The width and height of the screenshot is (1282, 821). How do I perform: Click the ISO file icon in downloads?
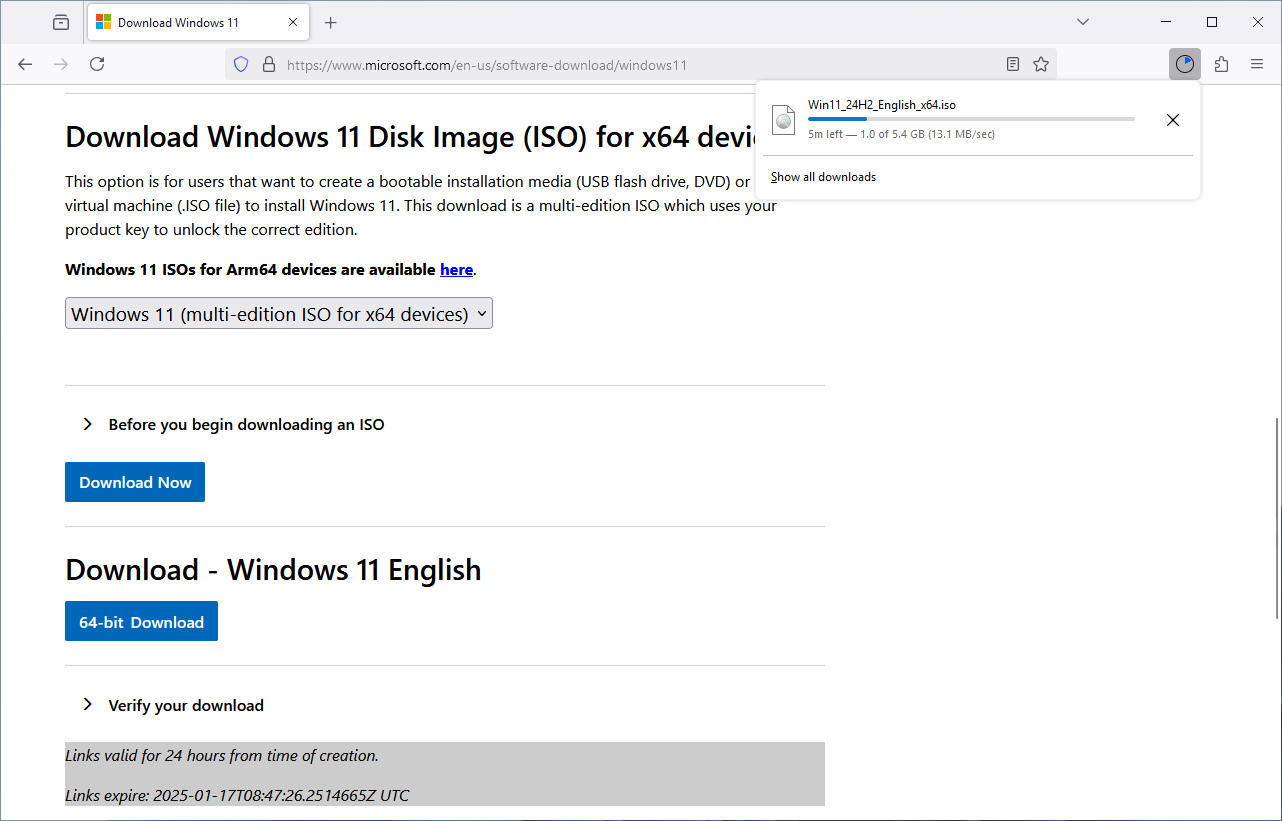coord(784,120)
